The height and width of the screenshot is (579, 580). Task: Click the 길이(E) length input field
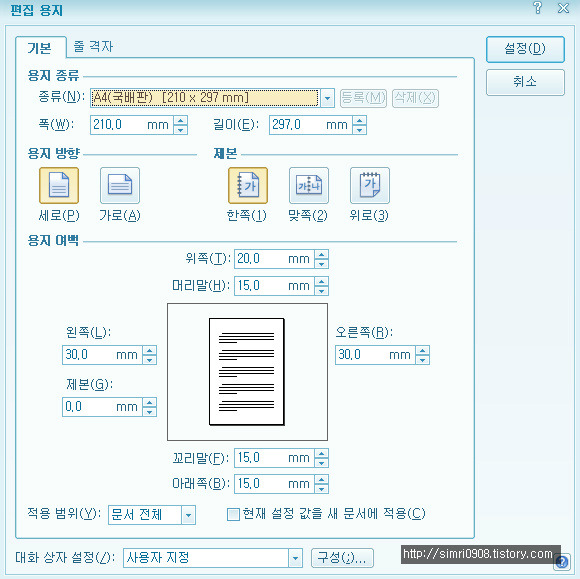pyautogui.click(x=311, y=125)
